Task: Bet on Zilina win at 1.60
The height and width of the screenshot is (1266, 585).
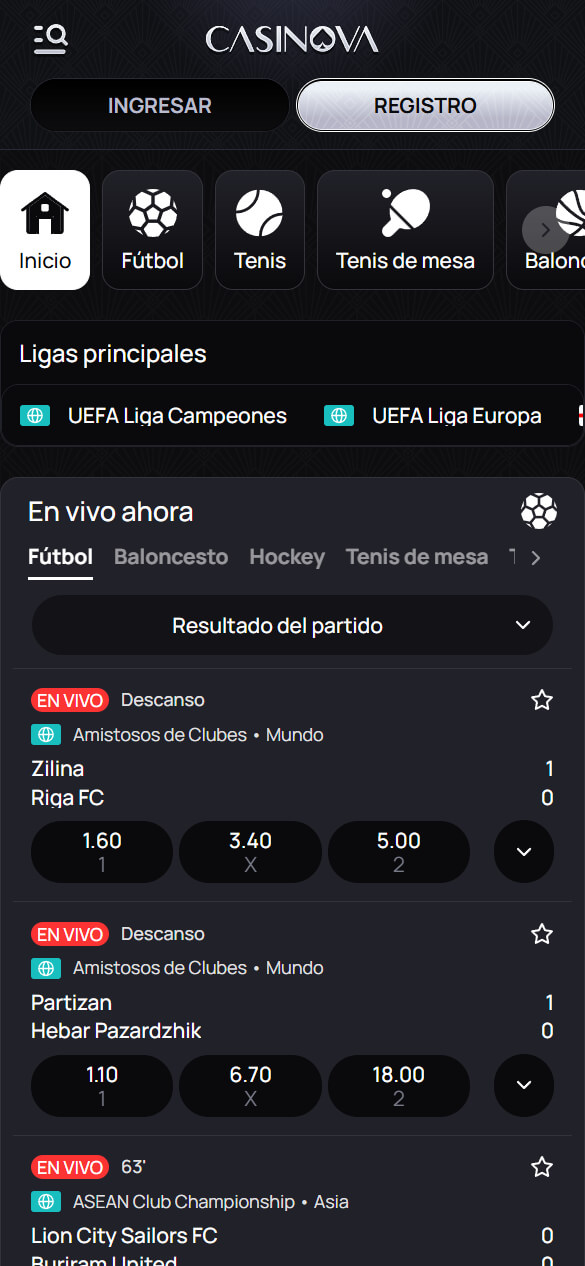Action: (x=102, y=852)
